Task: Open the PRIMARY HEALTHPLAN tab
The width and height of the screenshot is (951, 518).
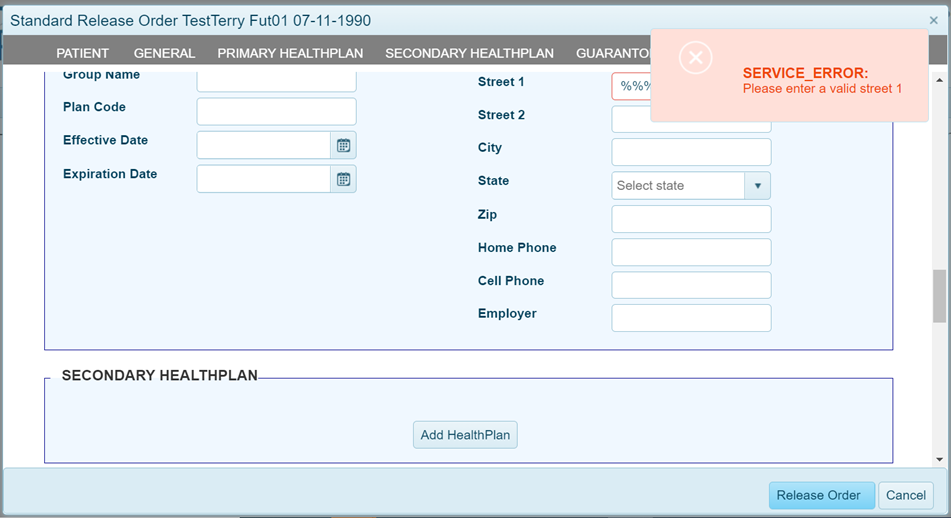Action: pyautogui.click(x=290, y=53)
